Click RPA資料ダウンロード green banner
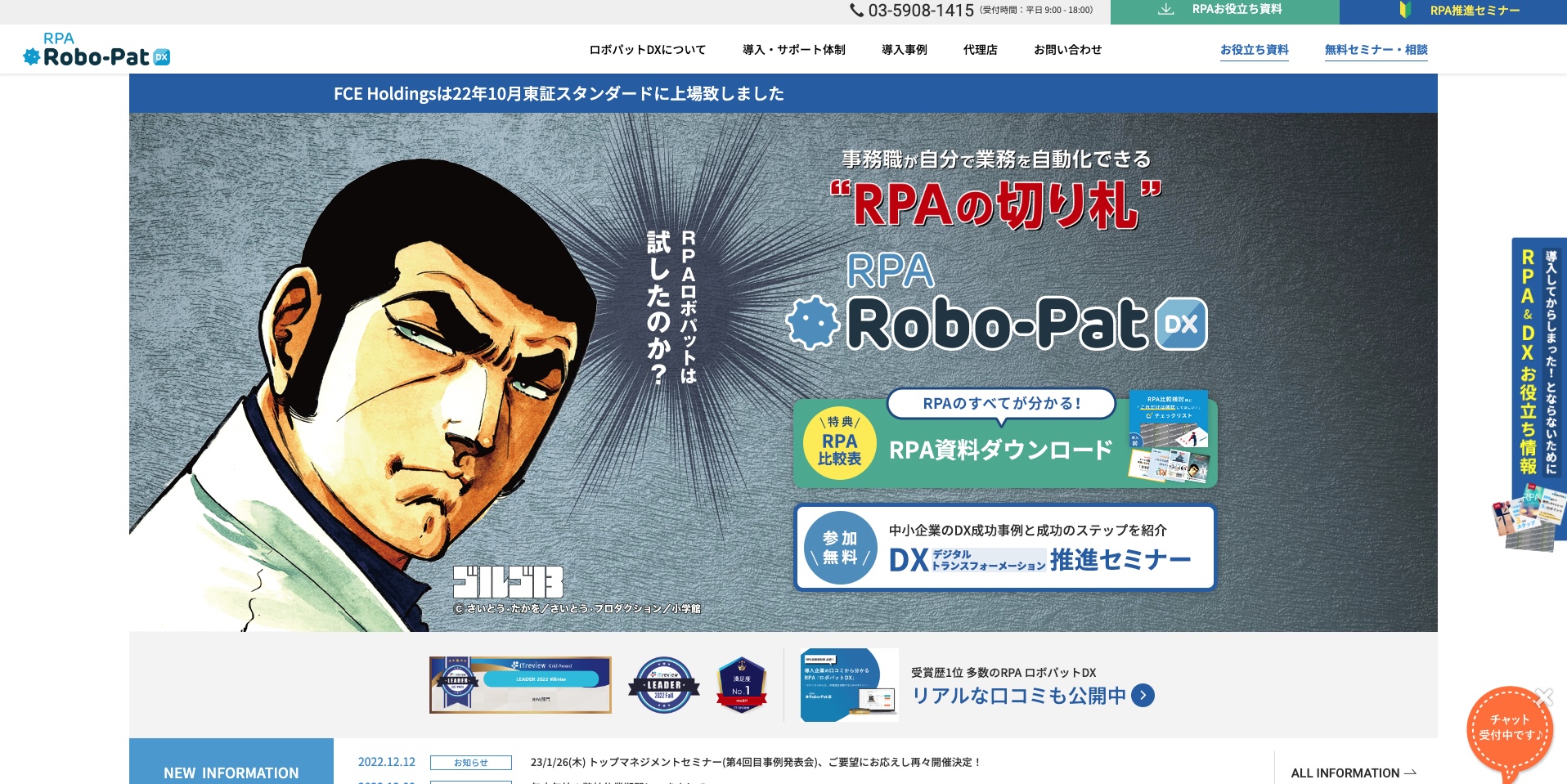This screenshot has height=784, width=1567. point(1005,441)
